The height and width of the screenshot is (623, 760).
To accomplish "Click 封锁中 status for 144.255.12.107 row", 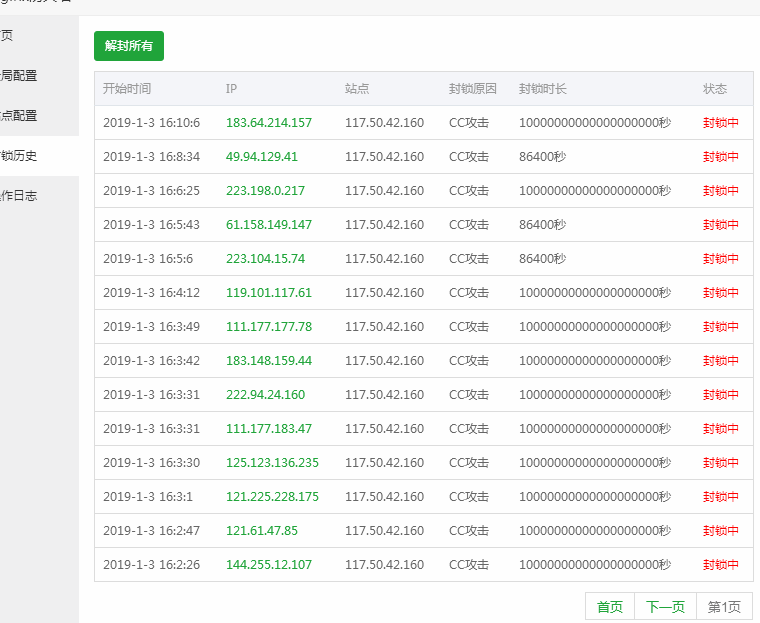I will pos(721,564).
